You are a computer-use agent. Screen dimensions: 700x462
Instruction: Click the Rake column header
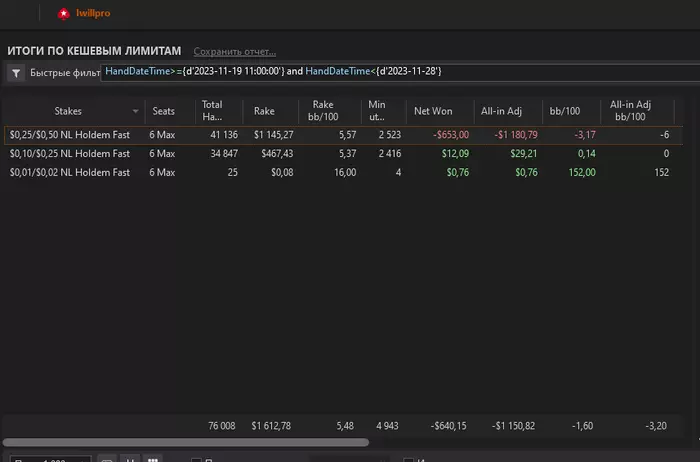(265, 111)
